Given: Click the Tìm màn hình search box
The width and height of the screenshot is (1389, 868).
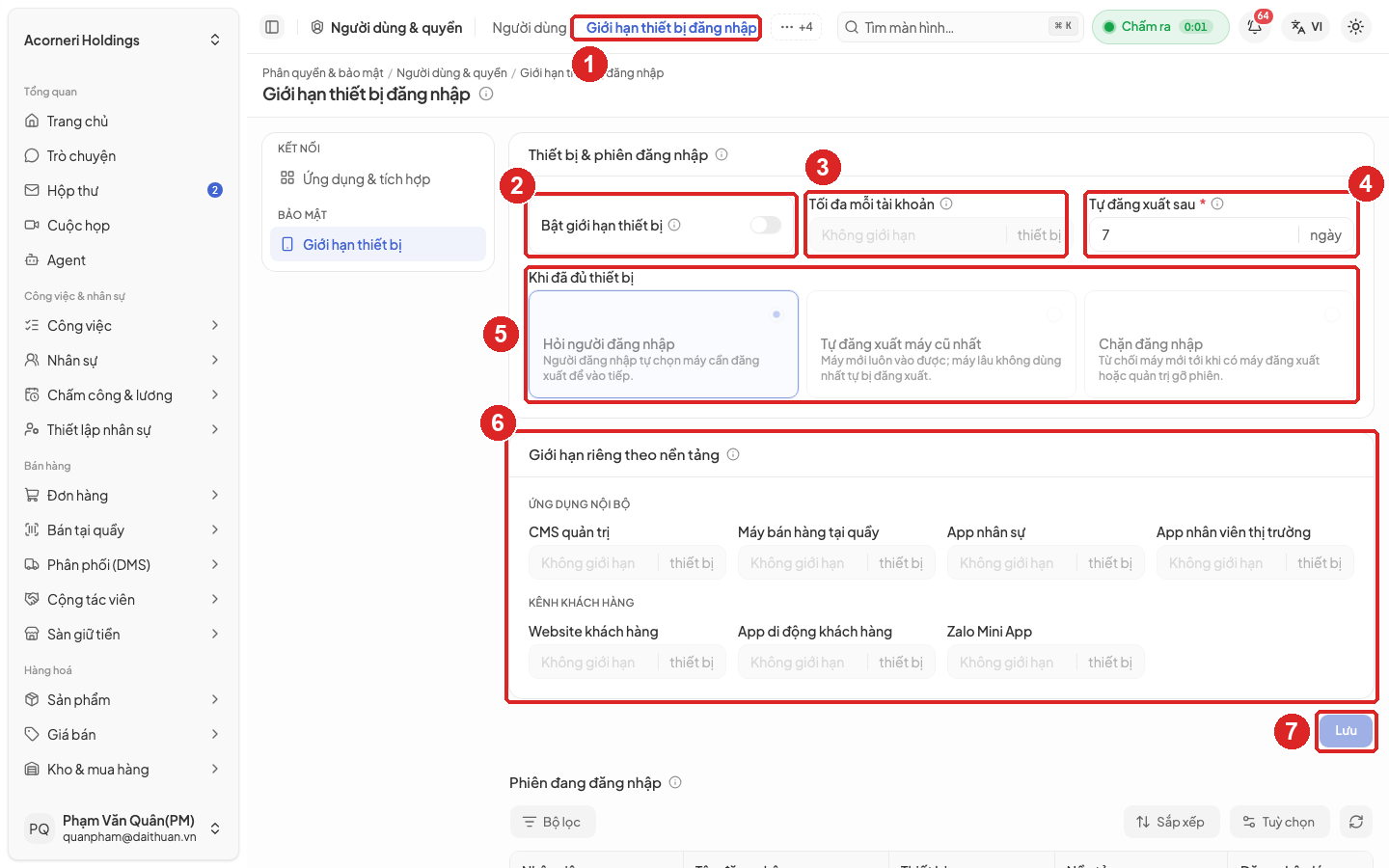Looking at the screenshot, I should pyautogui.click(x=961, y=27).
